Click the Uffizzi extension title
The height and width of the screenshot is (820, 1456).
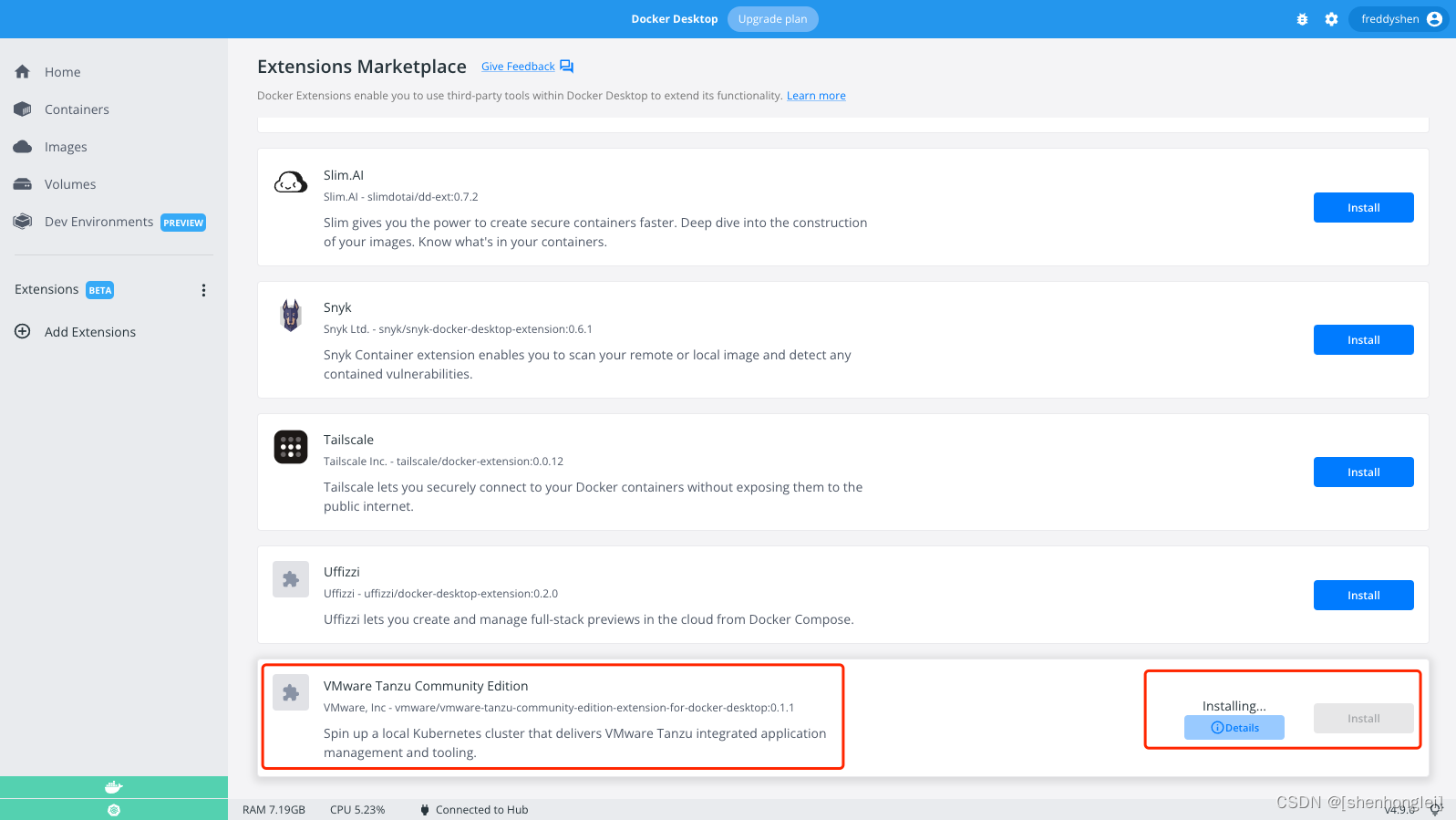(x=342, y=572)
